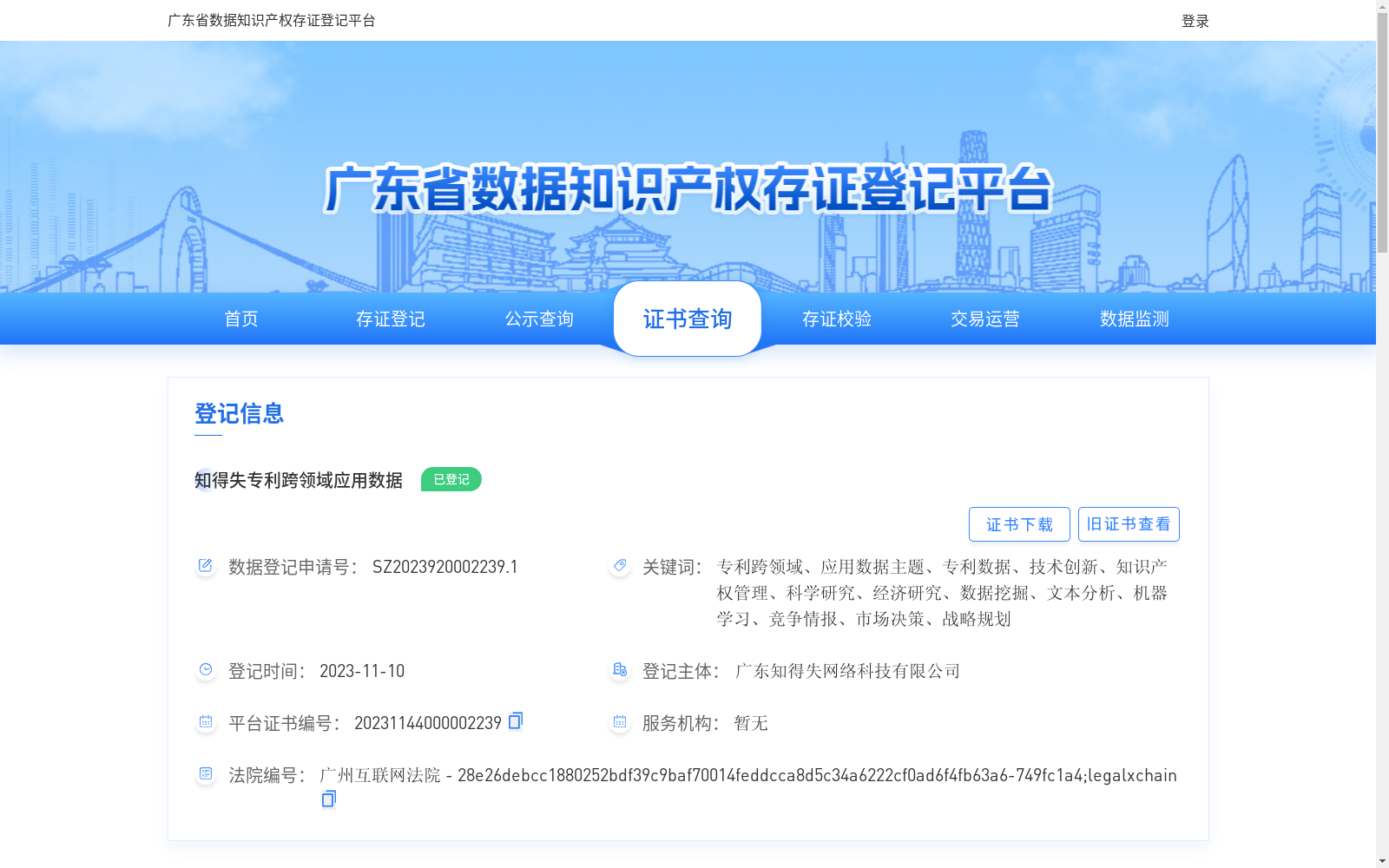
Task: Click the 广东省数据知识产权存证登记平台 header title
Action: point(272,20)
